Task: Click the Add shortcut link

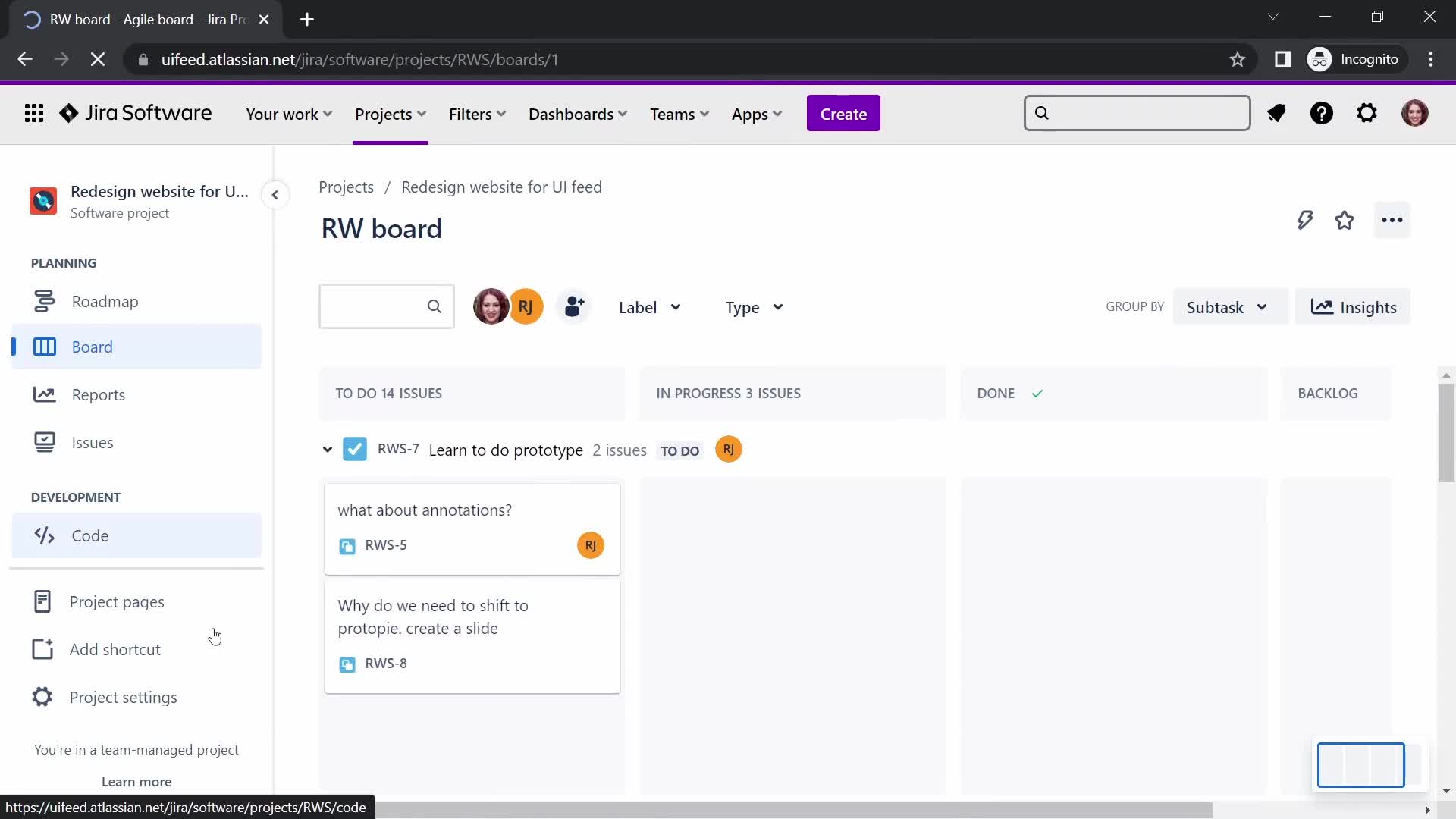Action: click(x=115, y=649)
